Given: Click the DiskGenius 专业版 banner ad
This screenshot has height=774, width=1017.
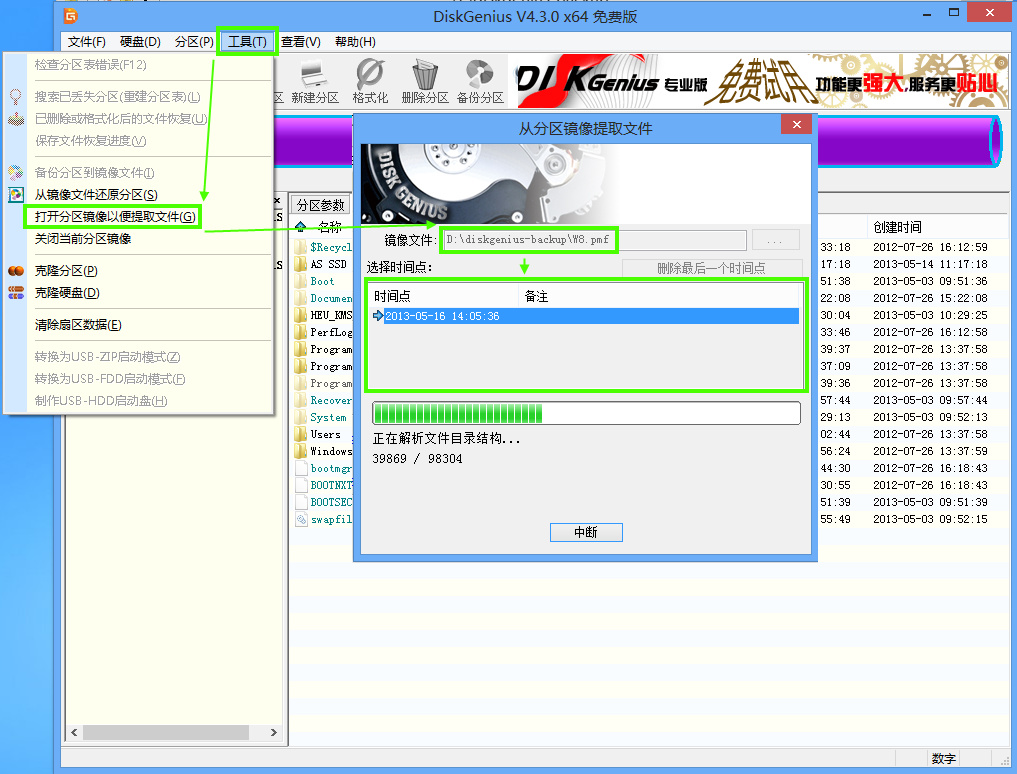Looking at the screenshot, I should click(760, 82).
